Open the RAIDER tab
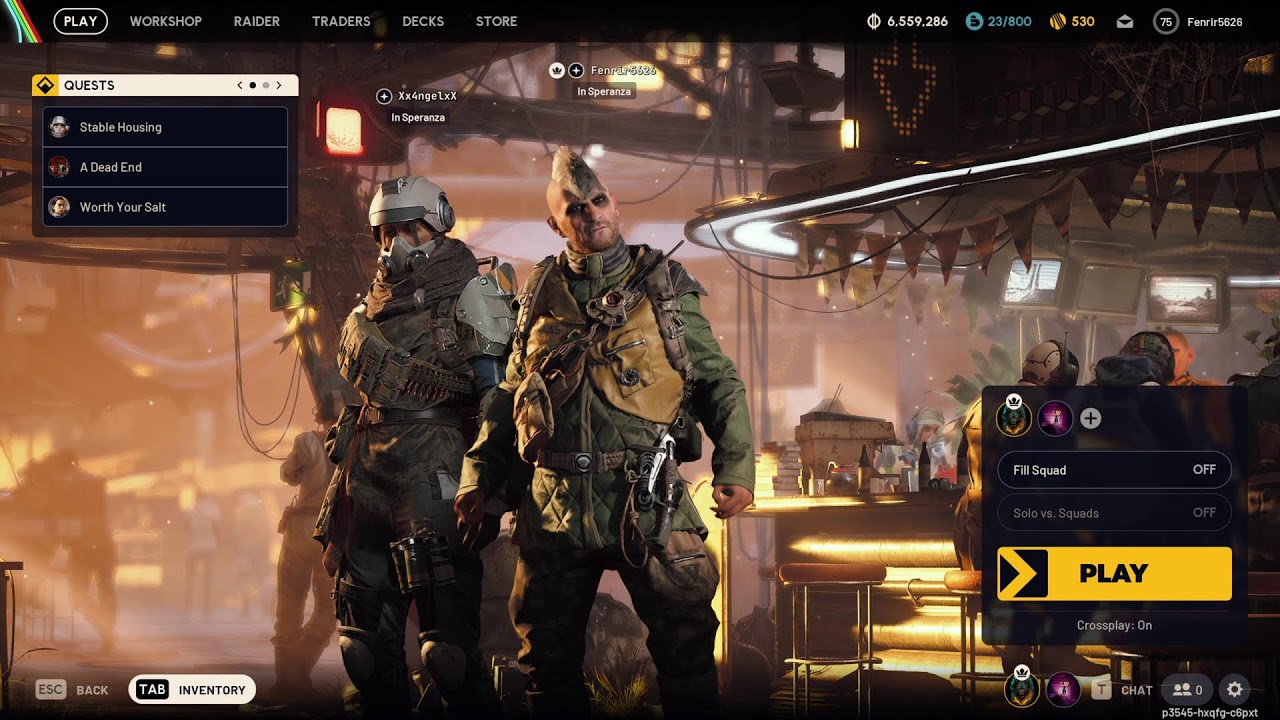The width and height of the screenshot is (1280, 720). pos(257,21)
